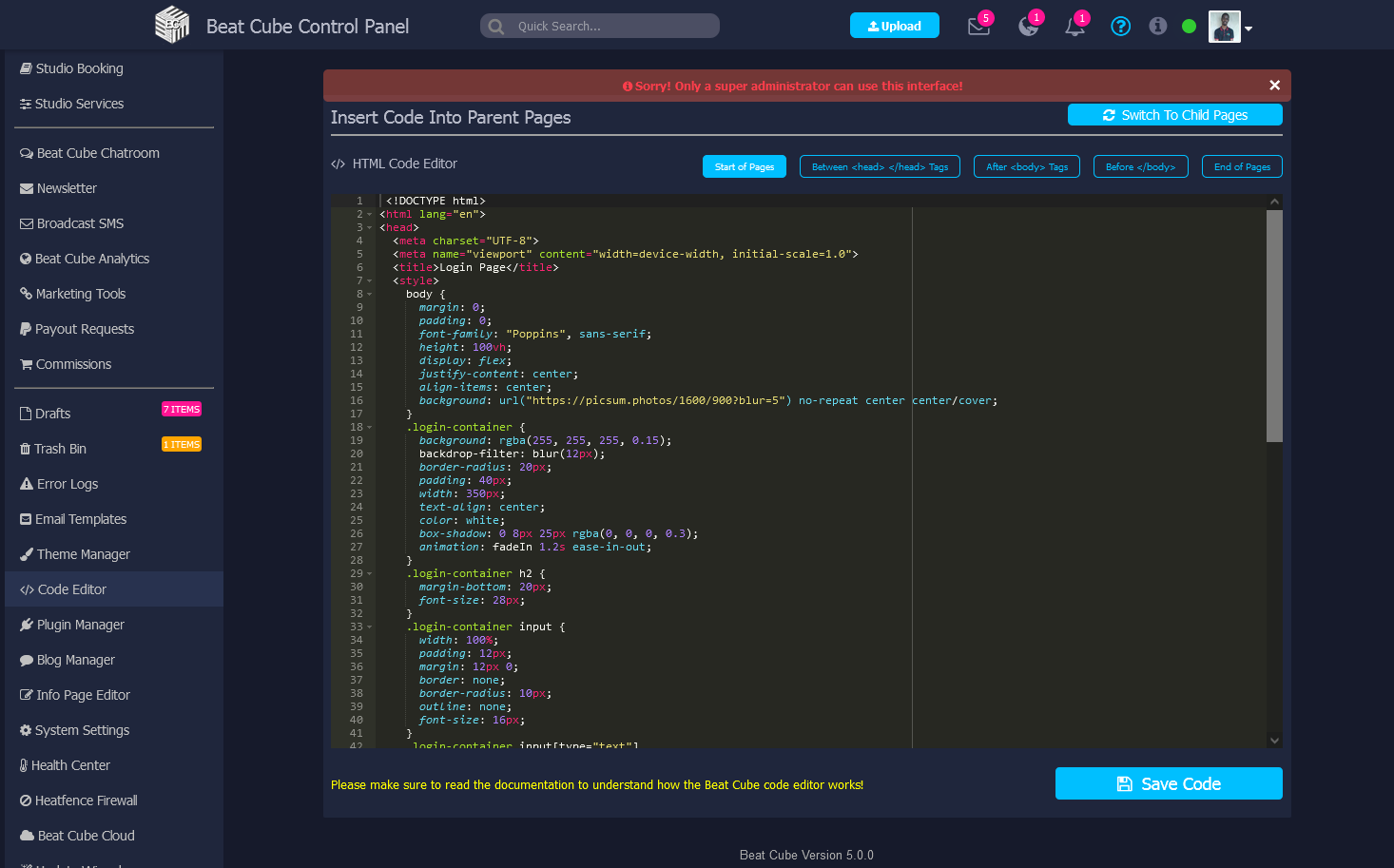Toggle the green online status indicator
The height and width of the screenshot is (868, 1394).
coord(1189,26)
